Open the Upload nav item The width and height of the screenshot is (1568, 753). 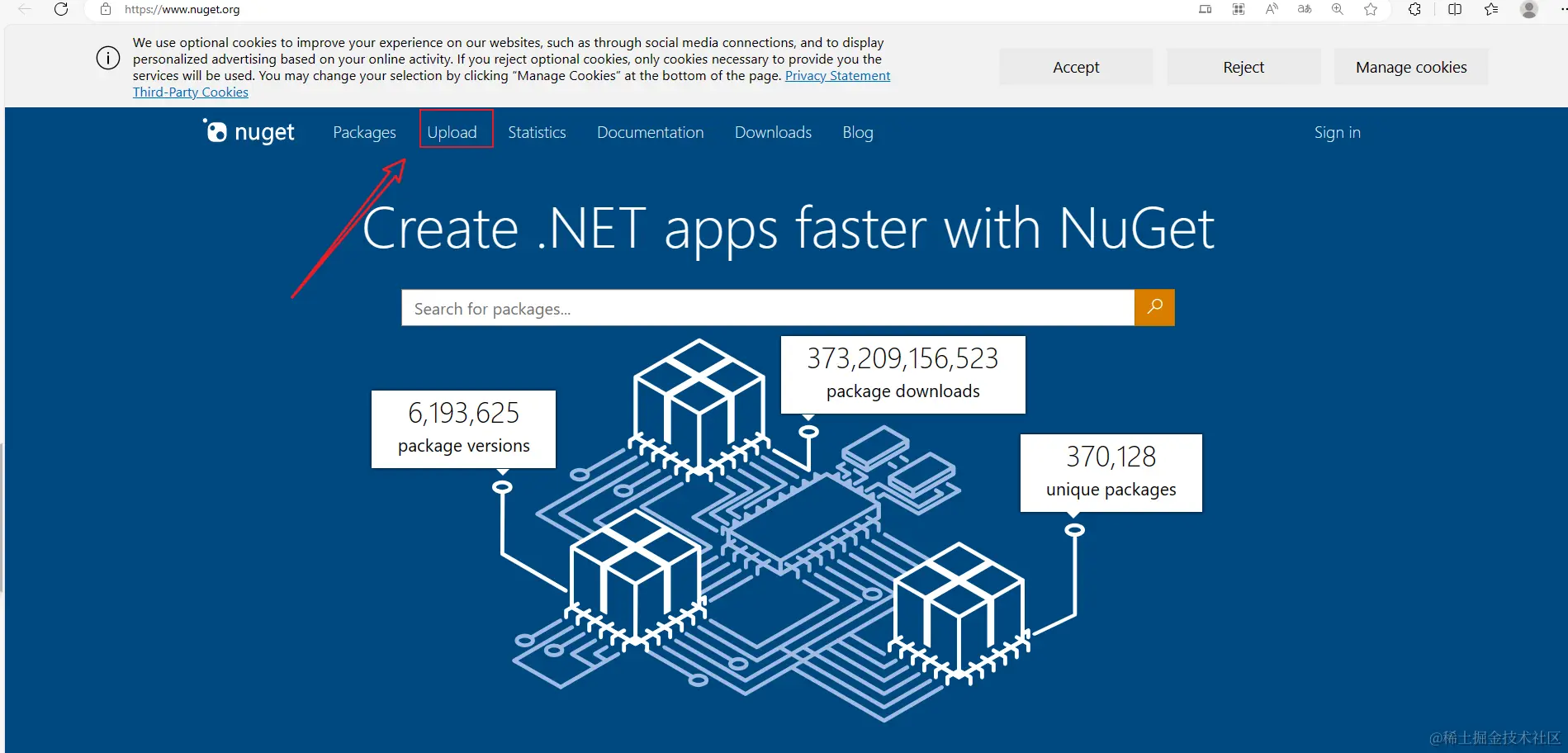(452, 132)
